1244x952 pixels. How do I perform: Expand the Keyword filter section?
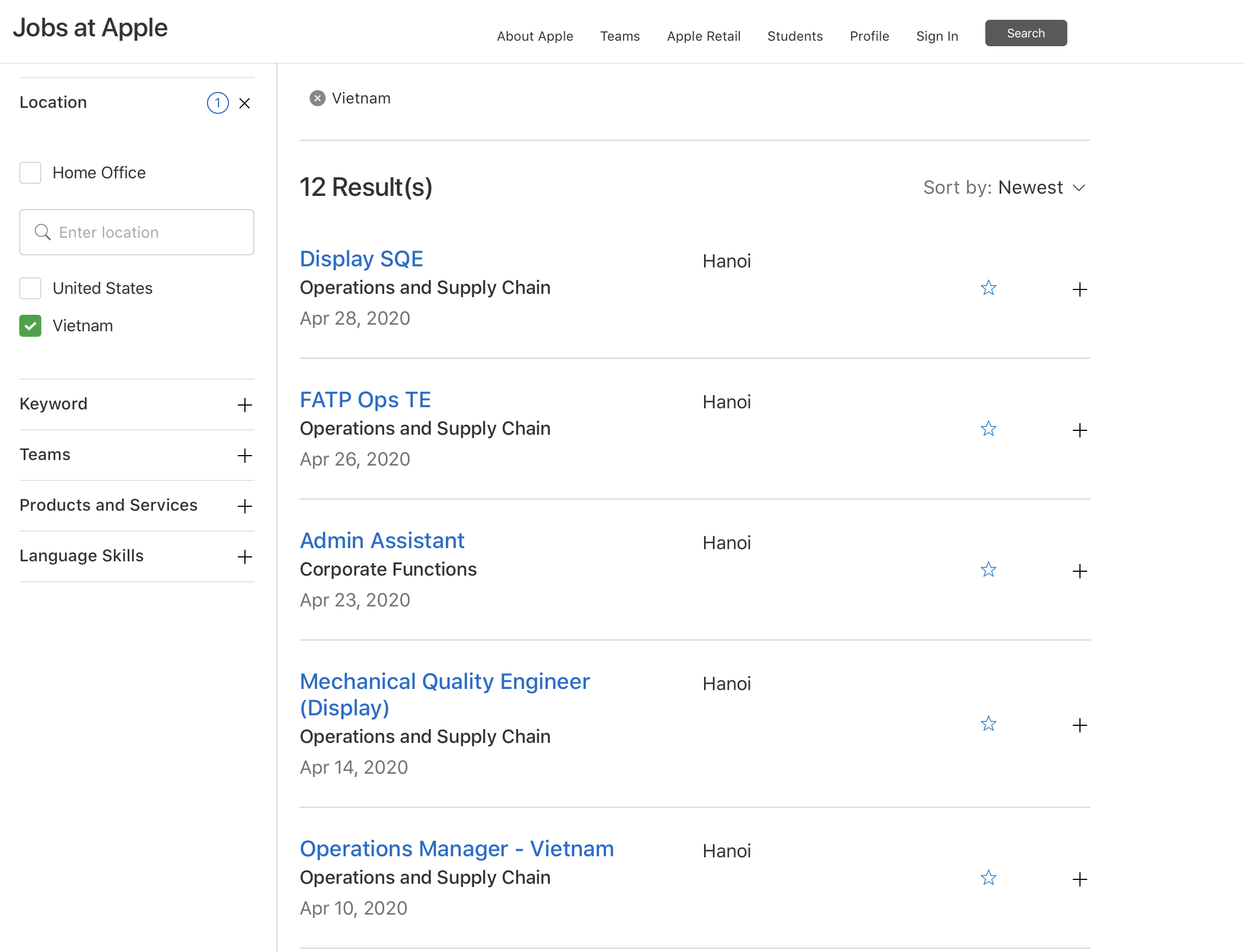pyautogui.click(x=244, y=405)
